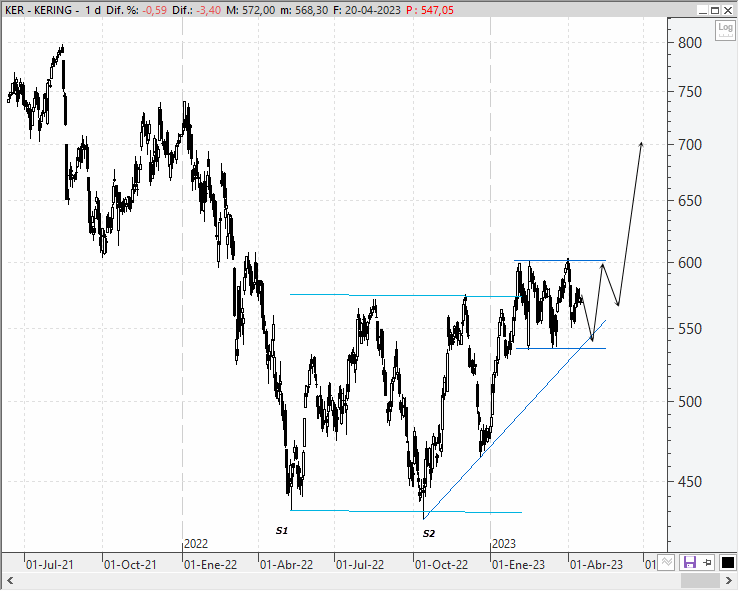The height and width of the screenshot is (591, 739).
Task: Click the 01-Abr-23 date label
Action: (x=596, y=565)
